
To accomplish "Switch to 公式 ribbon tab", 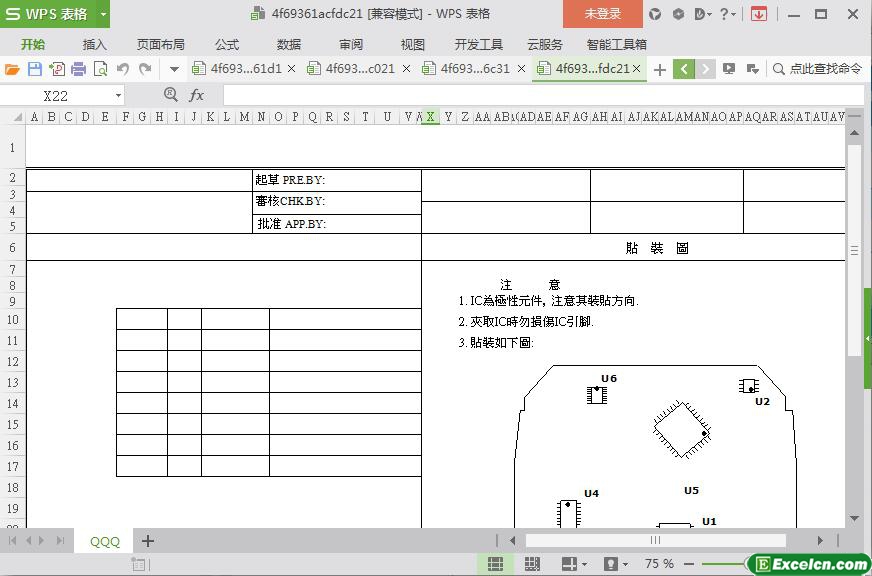I will [227, 44].
